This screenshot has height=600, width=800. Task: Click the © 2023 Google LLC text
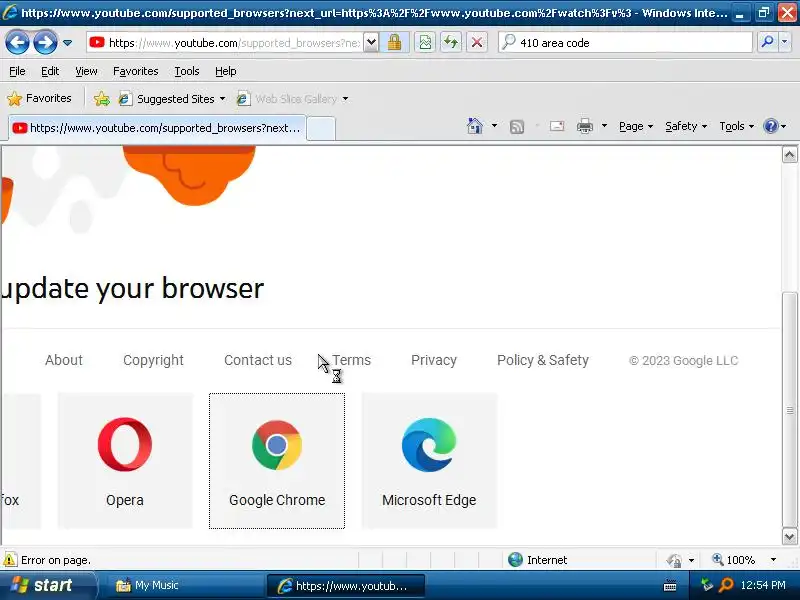684,361
